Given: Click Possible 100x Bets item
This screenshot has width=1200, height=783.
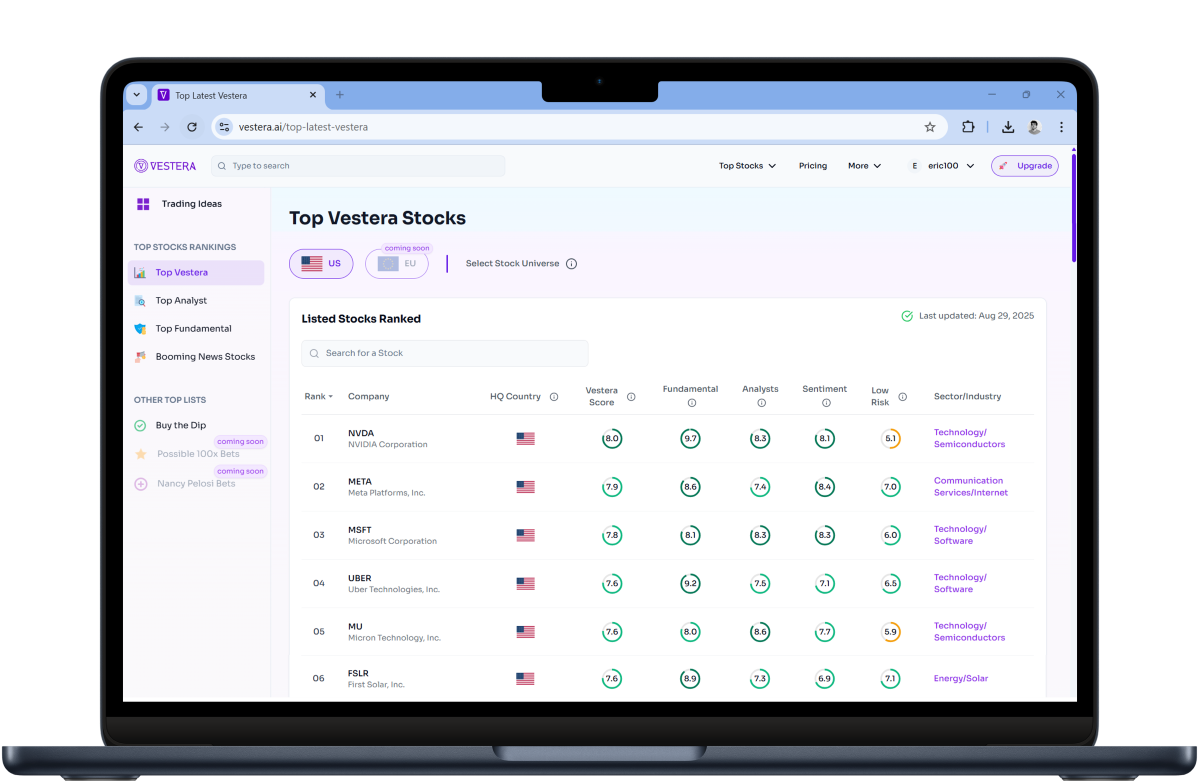Looking at the screenshot, I should click(x=198, y=454).
